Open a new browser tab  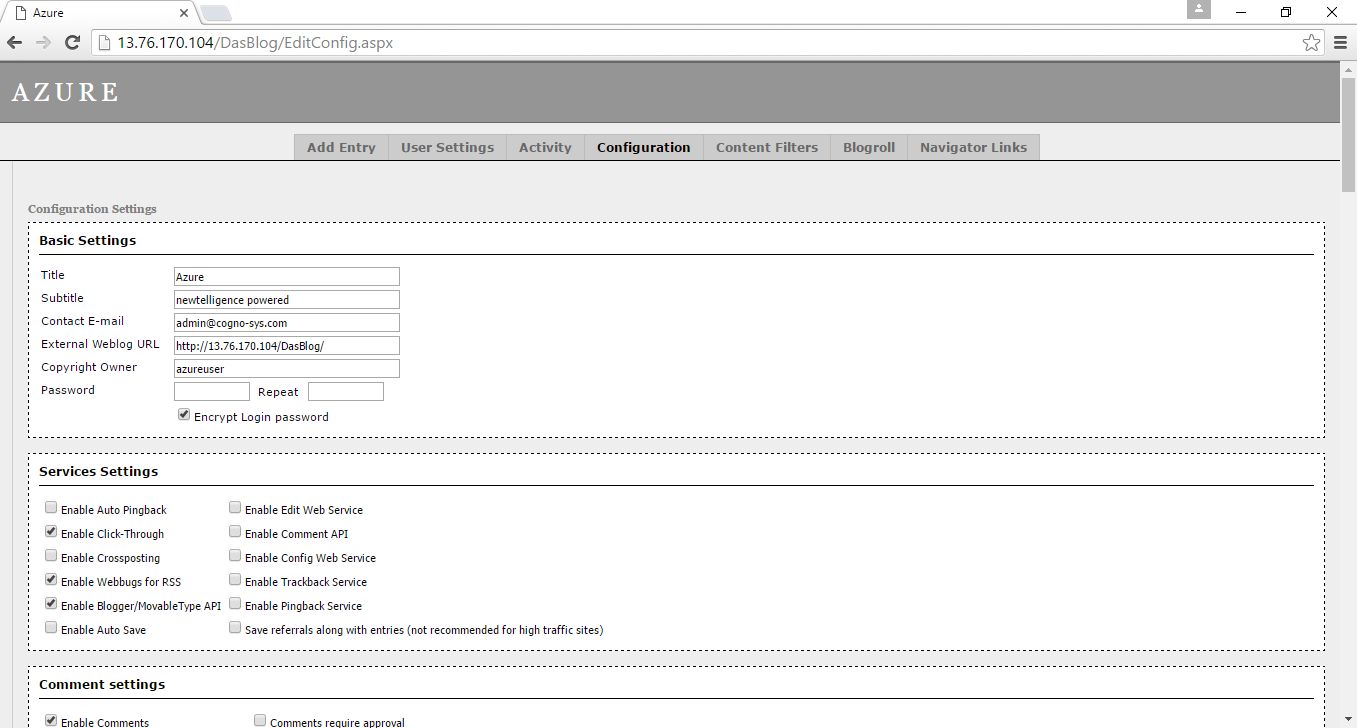216,14
